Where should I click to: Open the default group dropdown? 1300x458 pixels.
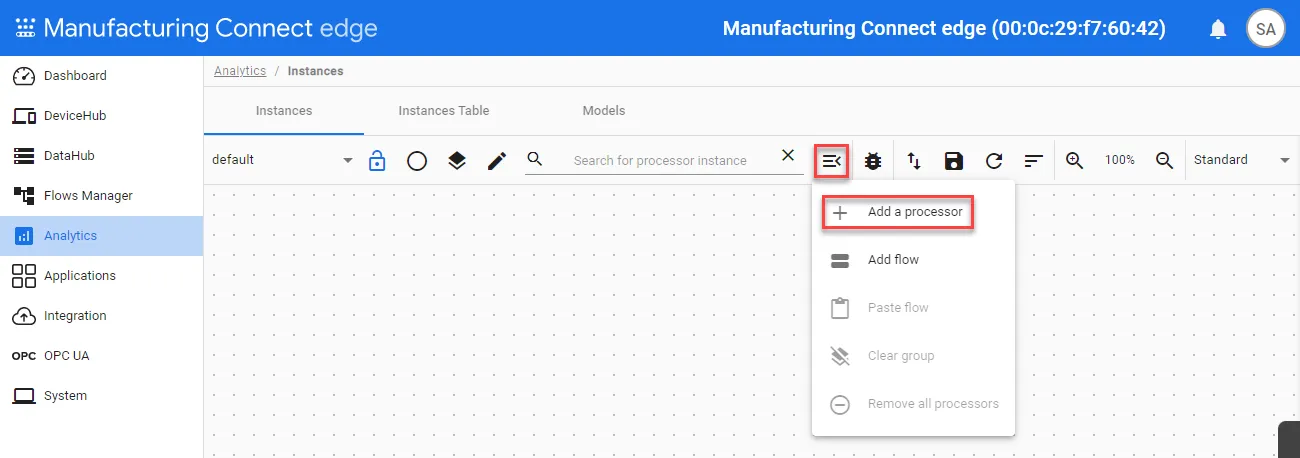(x=283, y=160)
